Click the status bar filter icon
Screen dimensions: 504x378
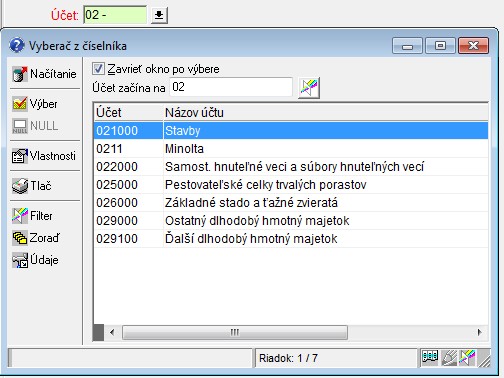467,358
